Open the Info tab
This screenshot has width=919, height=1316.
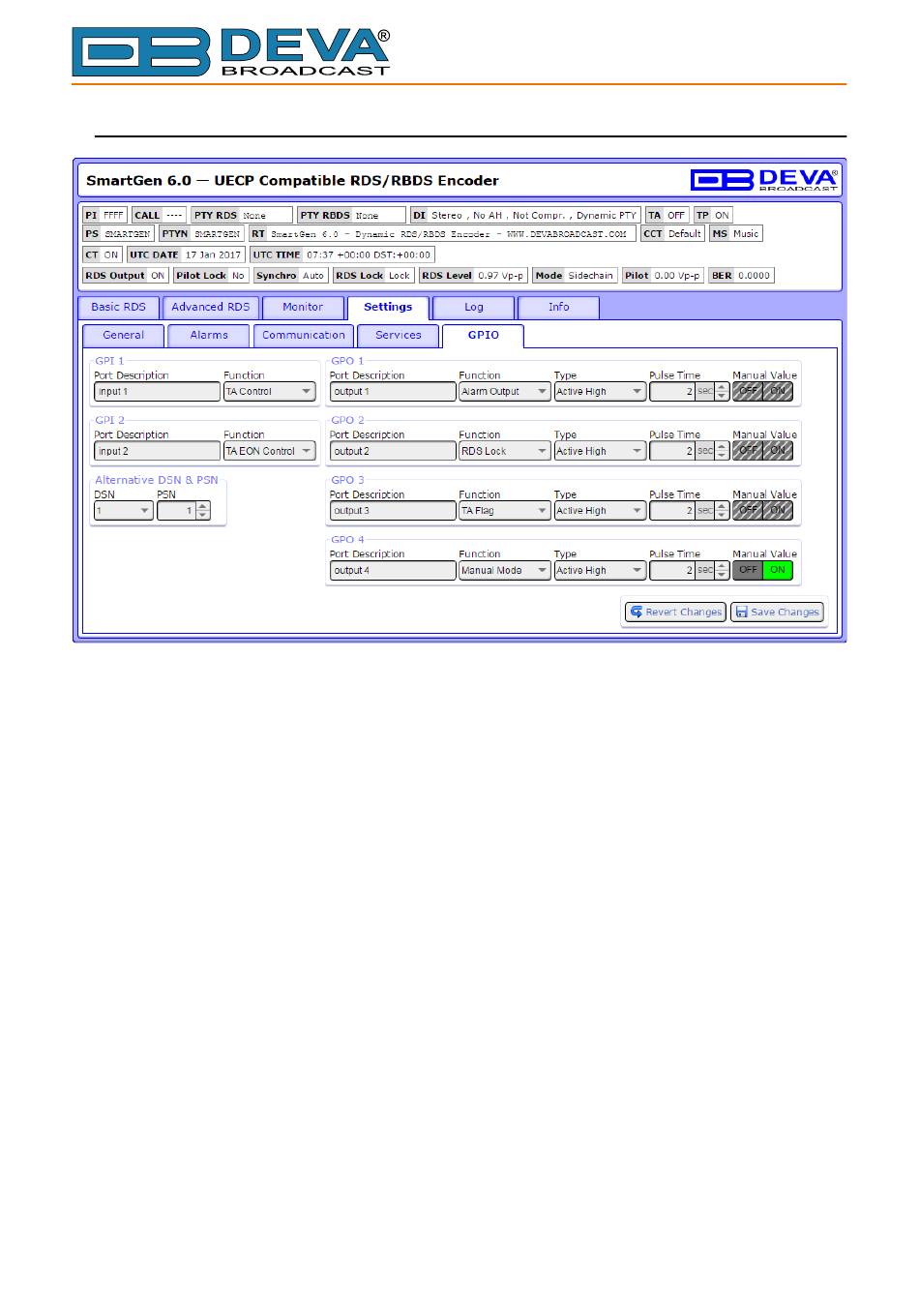tap(558, 307)
